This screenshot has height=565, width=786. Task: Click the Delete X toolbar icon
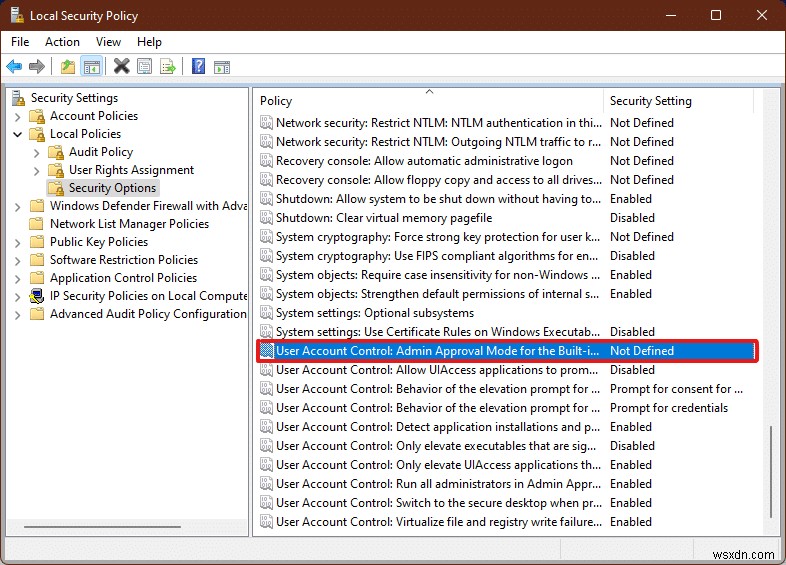121,66
